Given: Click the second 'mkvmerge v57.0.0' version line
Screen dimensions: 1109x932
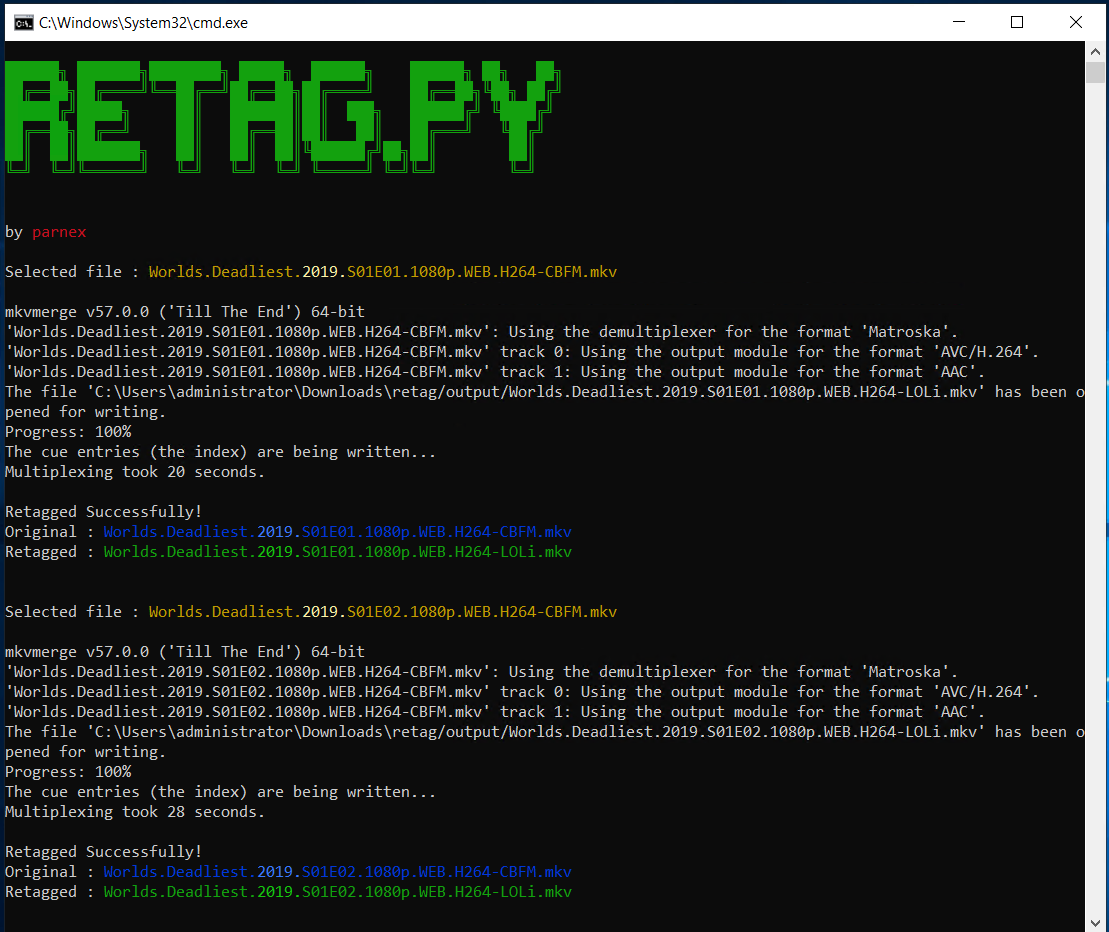Looking at the screenshot, I should 185,652.
